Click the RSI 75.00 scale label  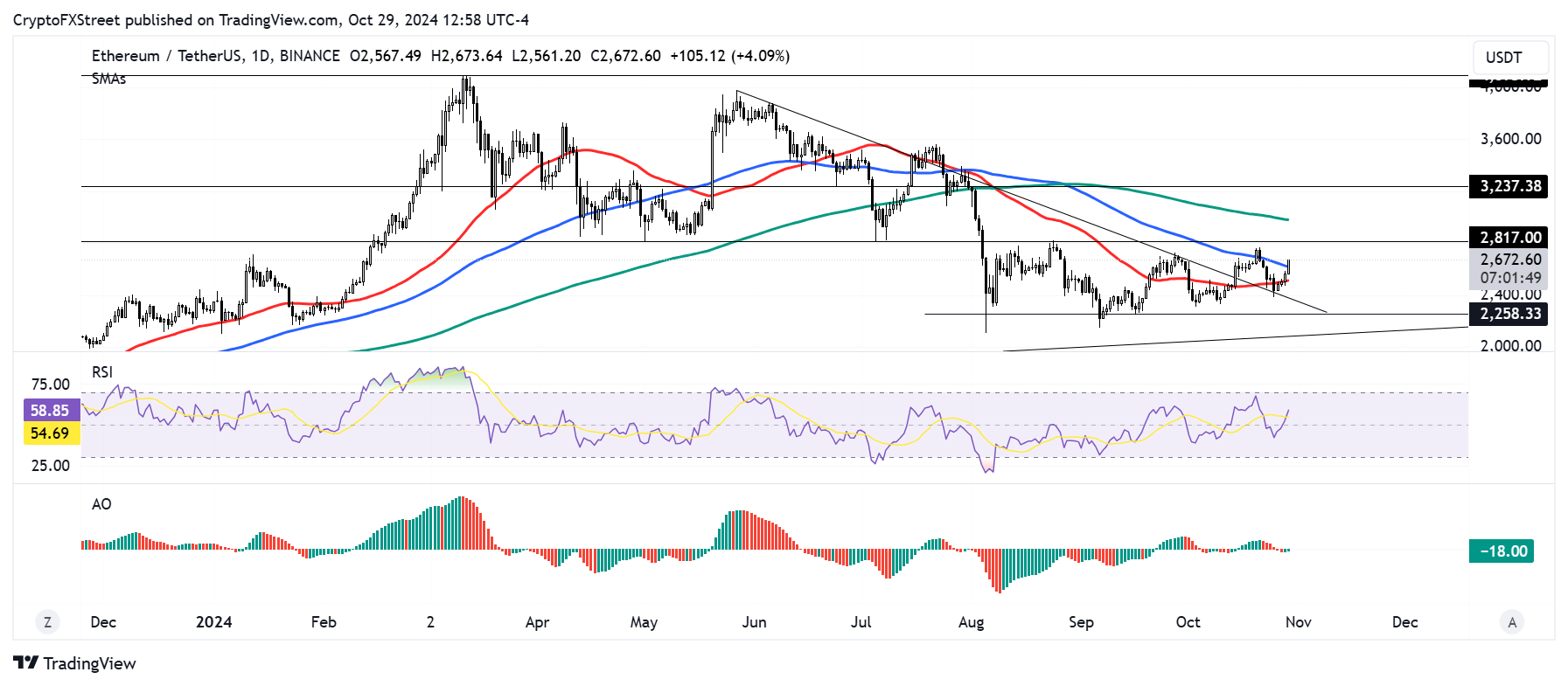click(x=51, y=385)
